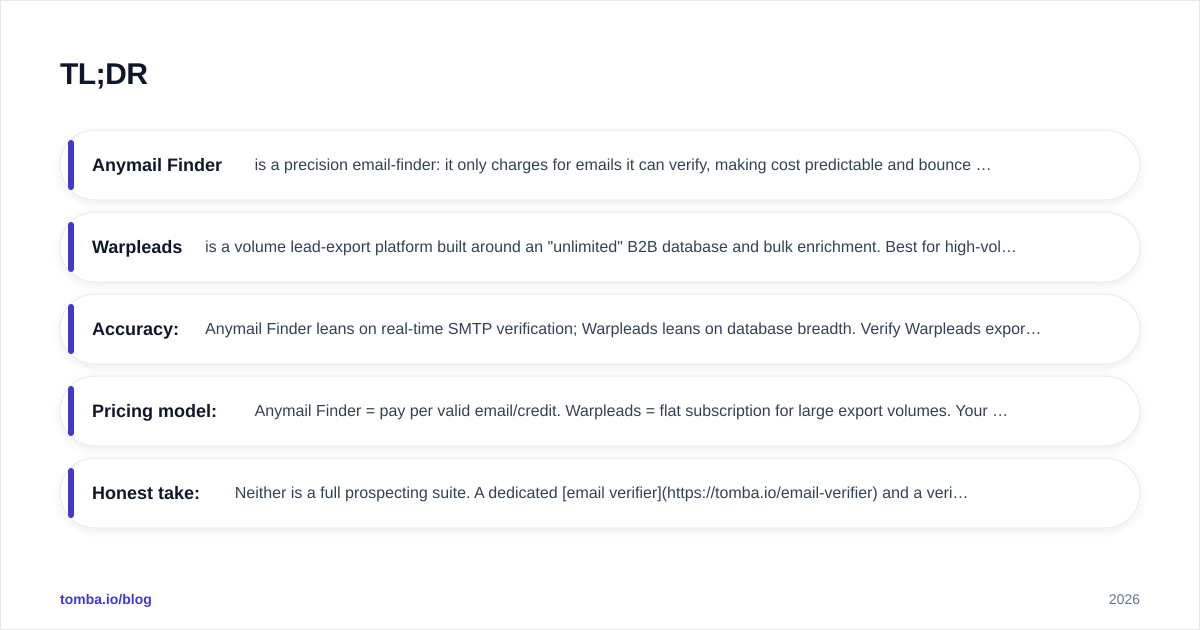Screen dimensions: 1200x630
Task: Click the 2026 footer year text
Action: pos(1124,599)
